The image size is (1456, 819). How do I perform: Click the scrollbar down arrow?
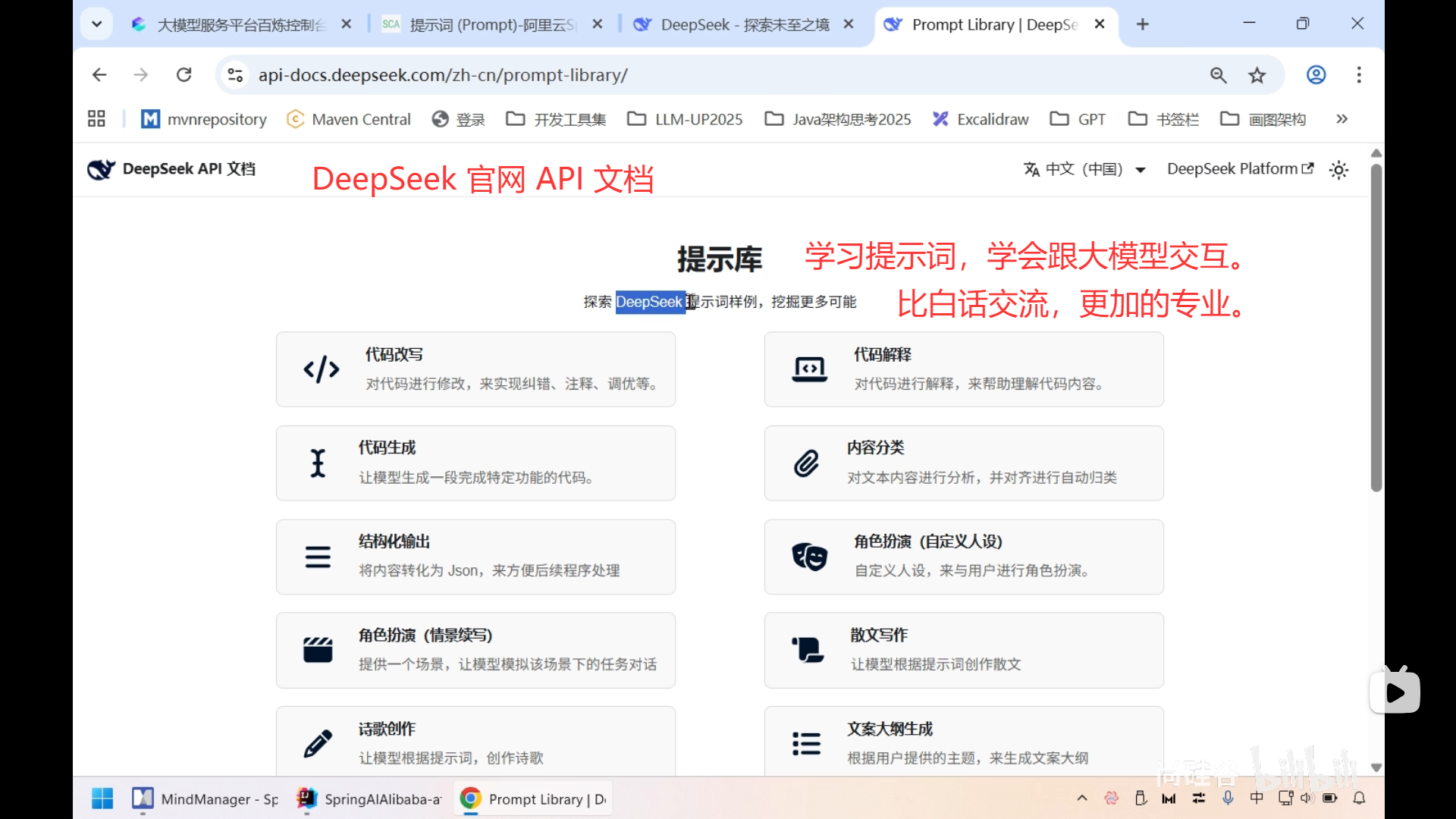point(1376,767)
